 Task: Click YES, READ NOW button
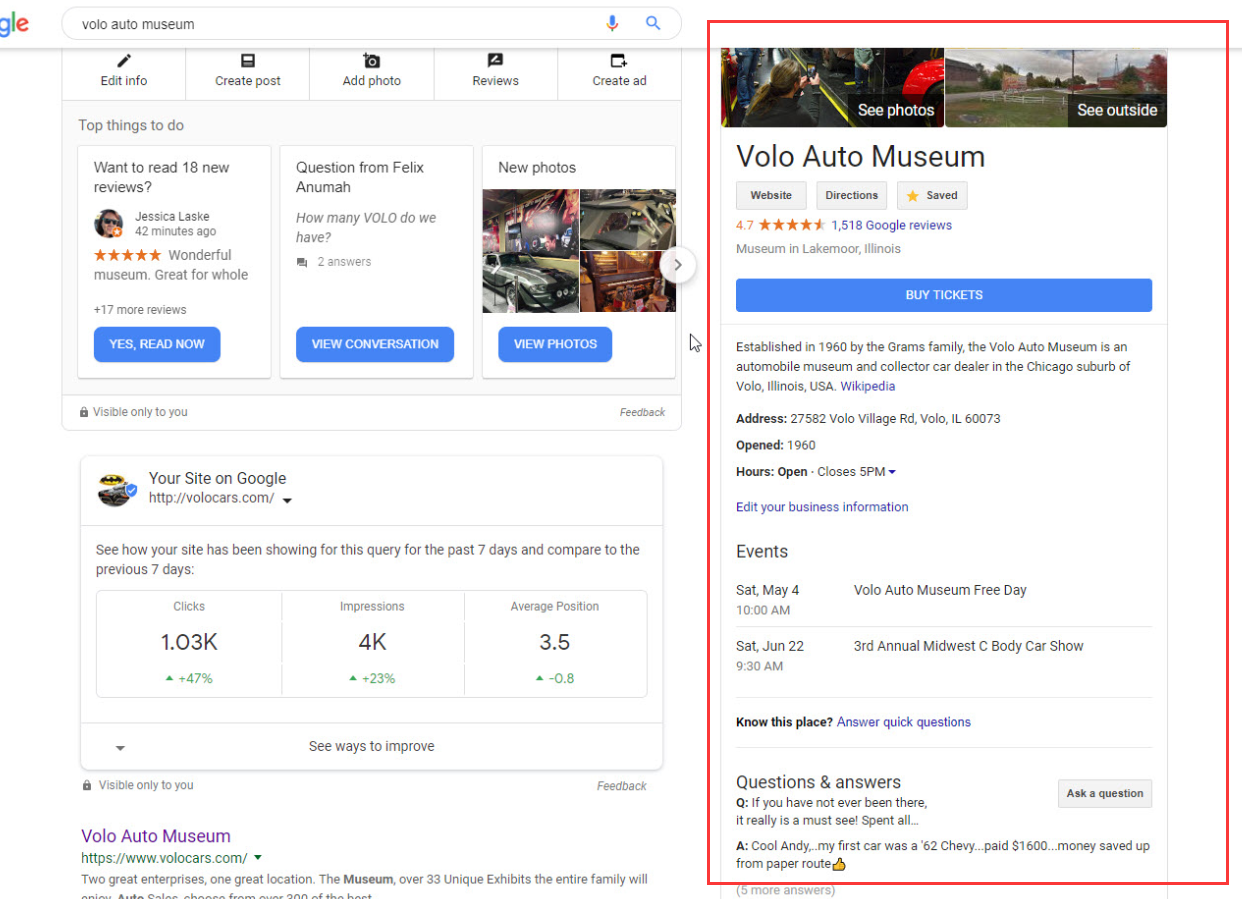(x=157, y=344)
